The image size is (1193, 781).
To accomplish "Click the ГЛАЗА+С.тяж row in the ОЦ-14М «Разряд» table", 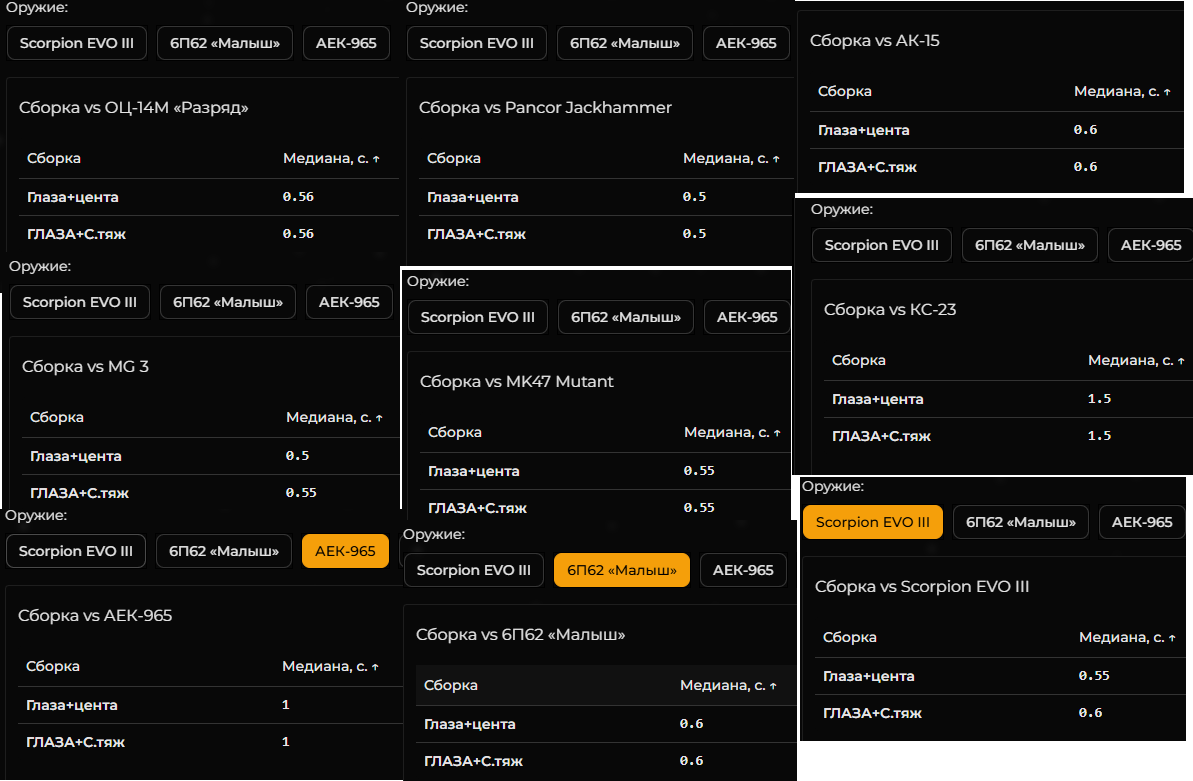I will [208, 234].
